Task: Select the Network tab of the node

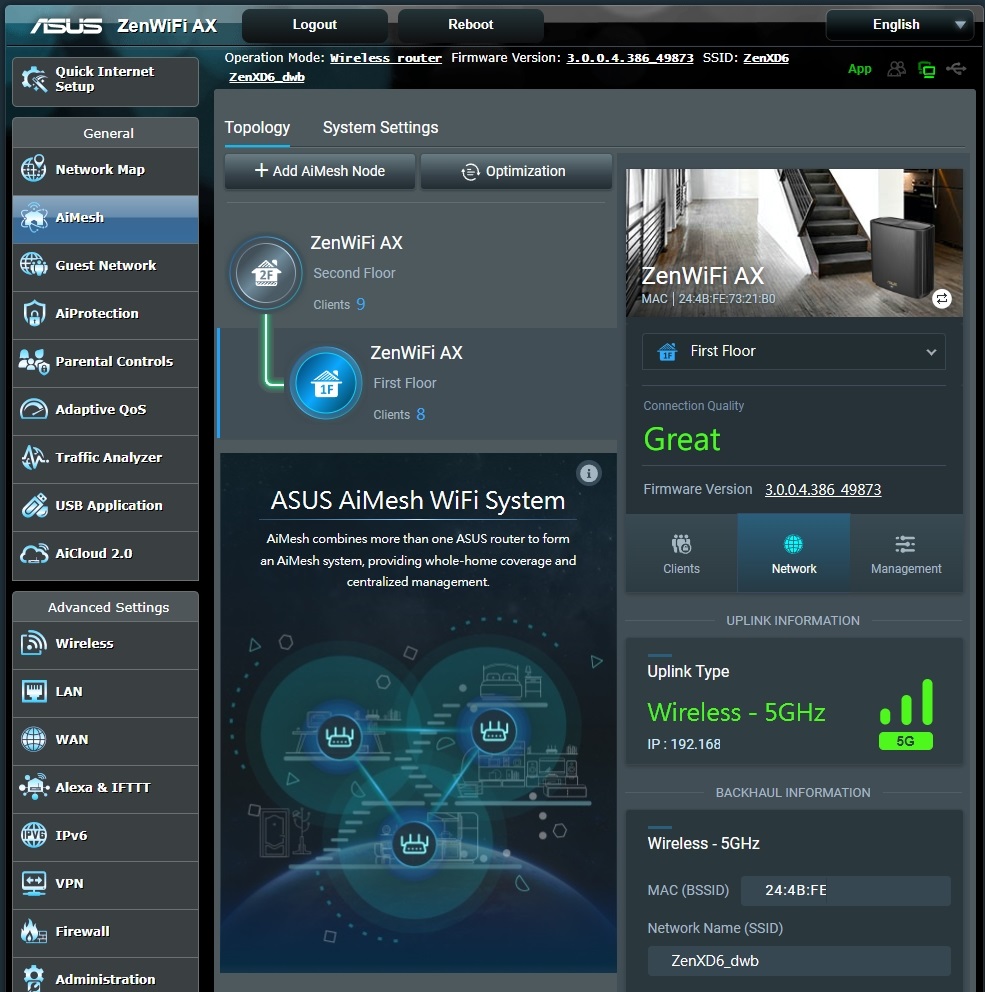Action: tap(794, 553)
